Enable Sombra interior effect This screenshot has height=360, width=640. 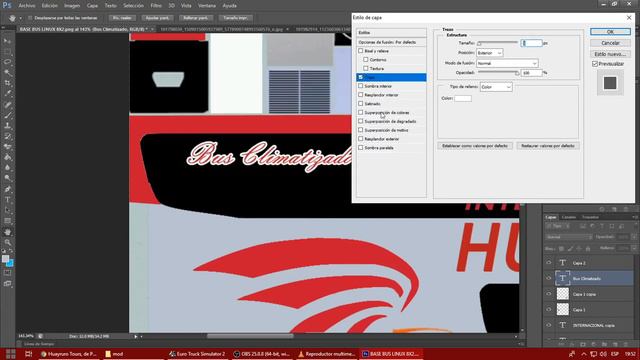360,86
